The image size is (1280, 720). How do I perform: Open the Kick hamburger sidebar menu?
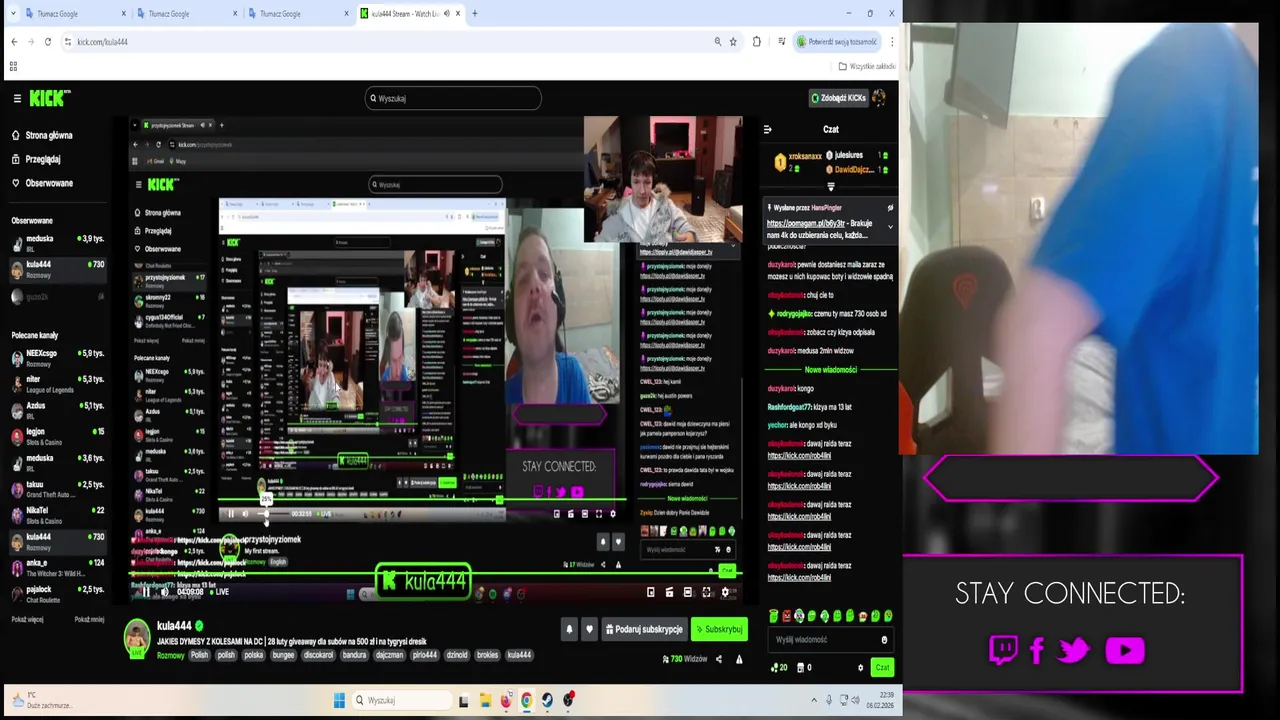pos(17,98)
